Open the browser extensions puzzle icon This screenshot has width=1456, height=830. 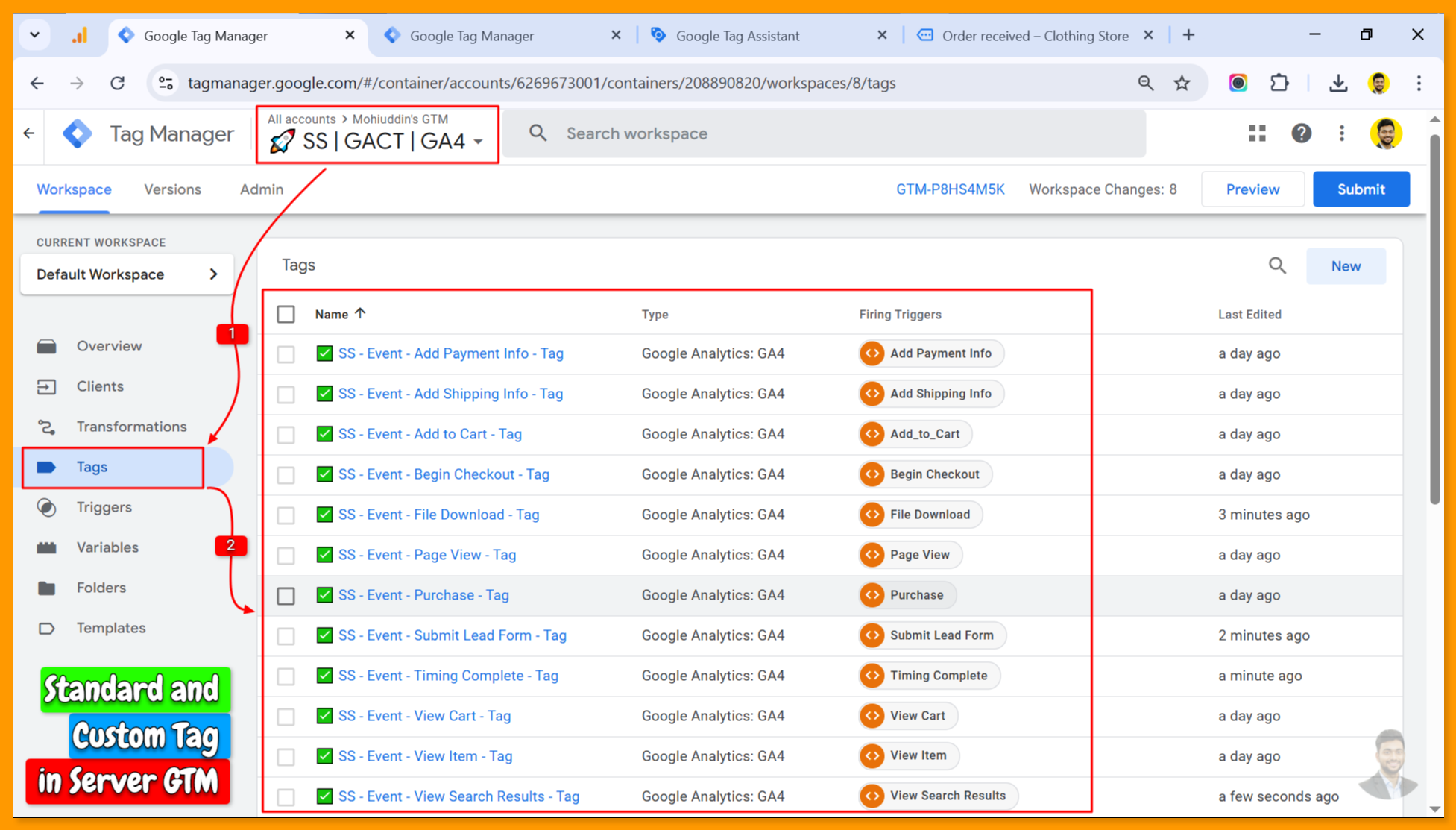click(1279, 83)
